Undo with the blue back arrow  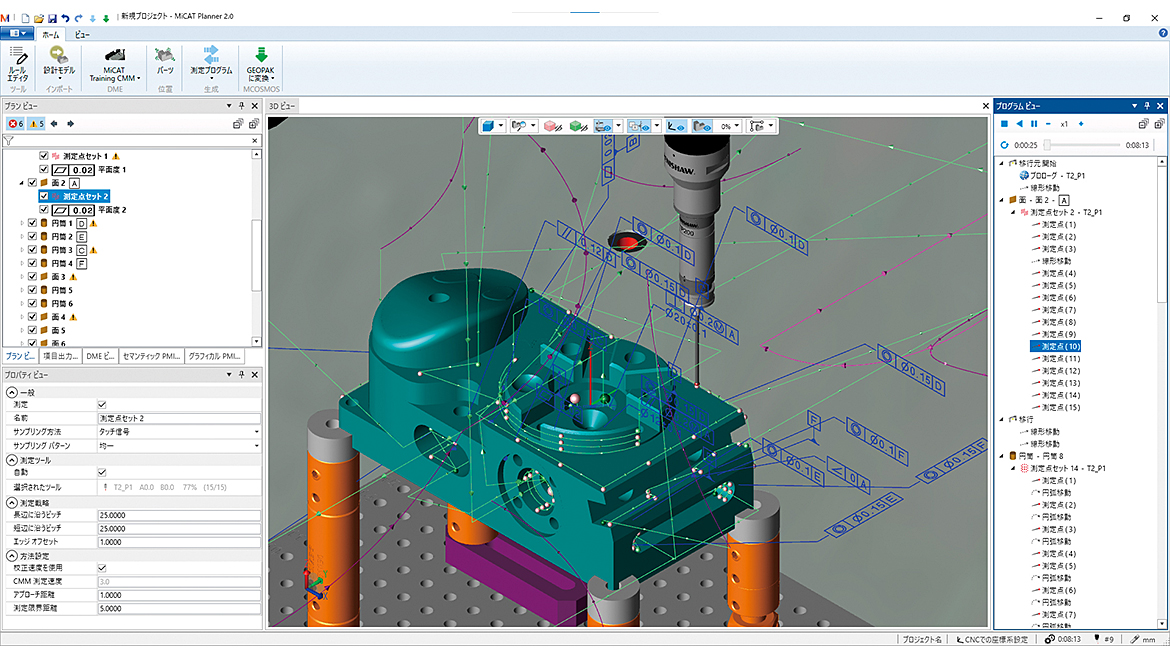(x=66, y=17)
